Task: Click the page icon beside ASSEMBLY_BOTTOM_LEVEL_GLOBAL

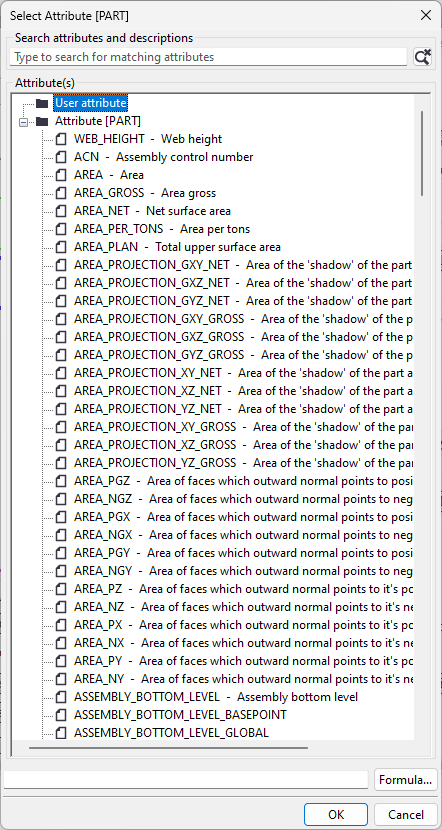Action: point(61,733)
